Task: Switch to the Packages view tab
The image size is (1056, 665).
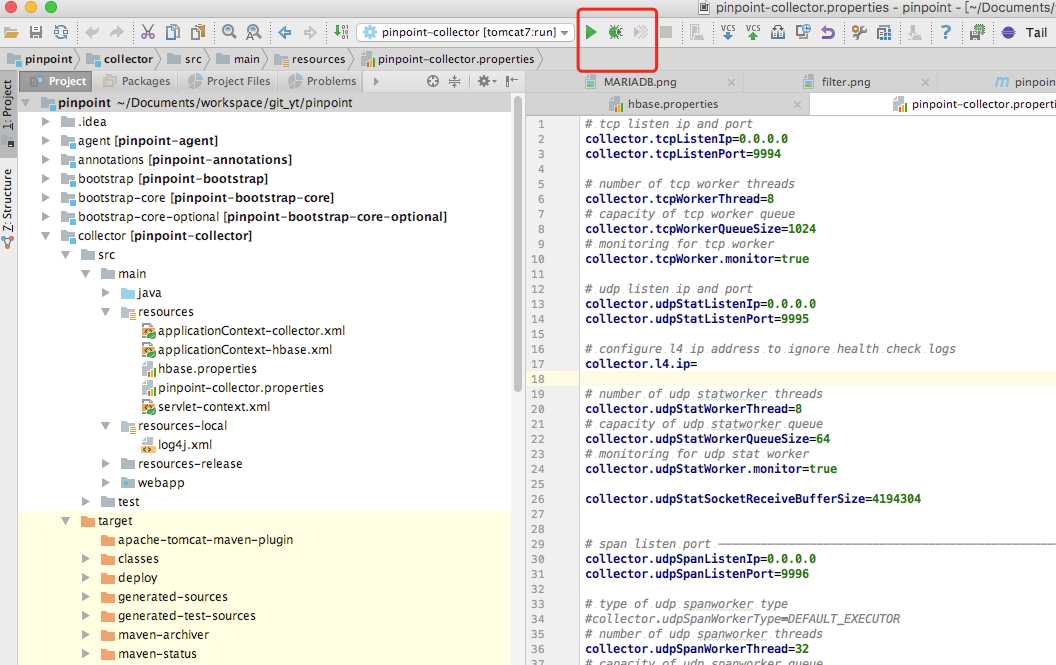Action: click(x=137, y=82)
